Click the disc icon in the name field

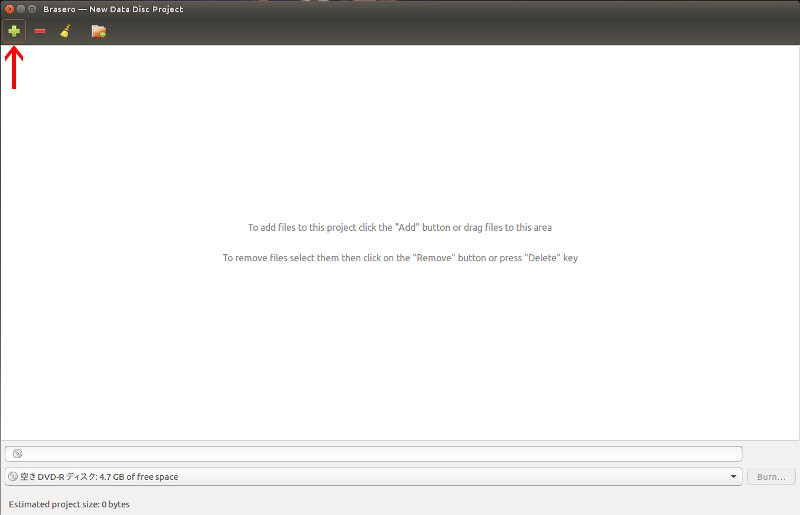pos(17,453)
